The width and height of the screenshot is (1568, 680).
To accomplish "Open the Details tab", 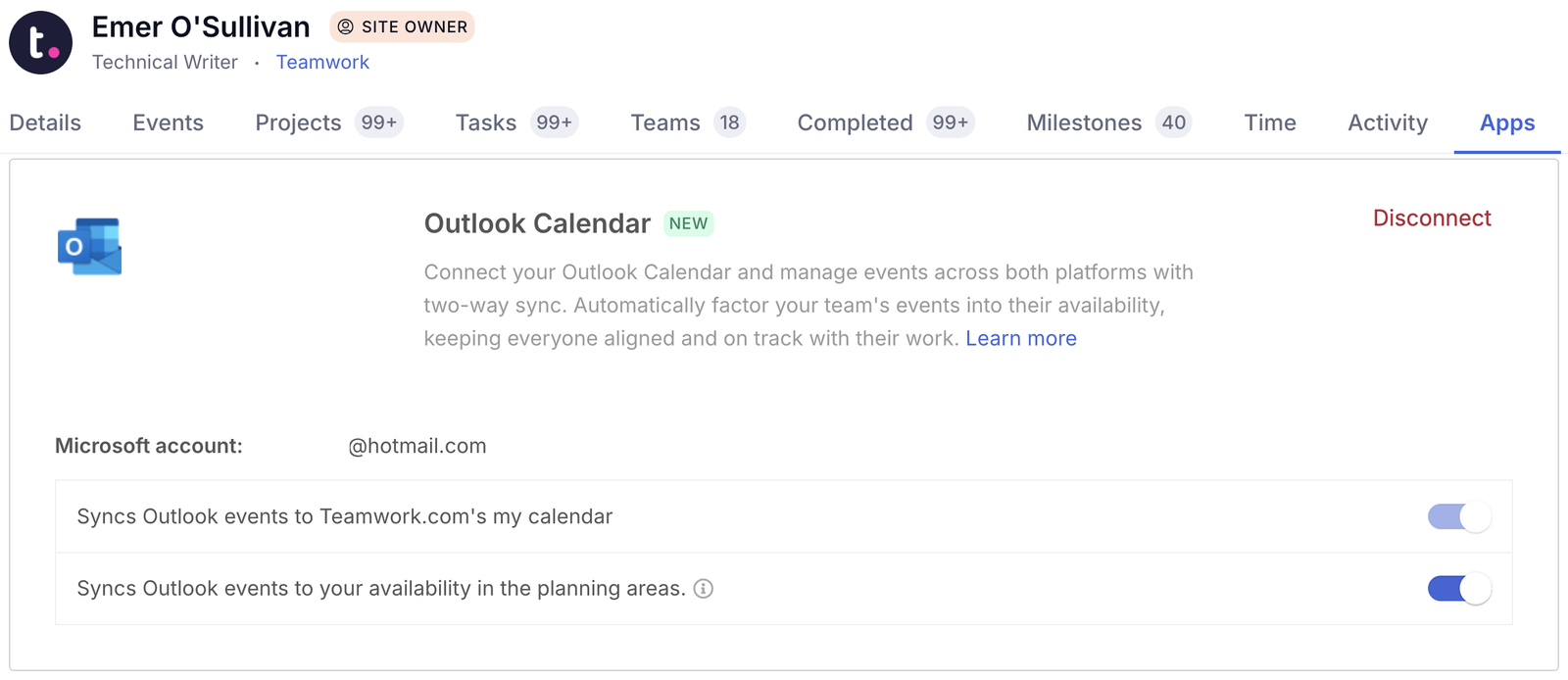I will coord(45,122).
